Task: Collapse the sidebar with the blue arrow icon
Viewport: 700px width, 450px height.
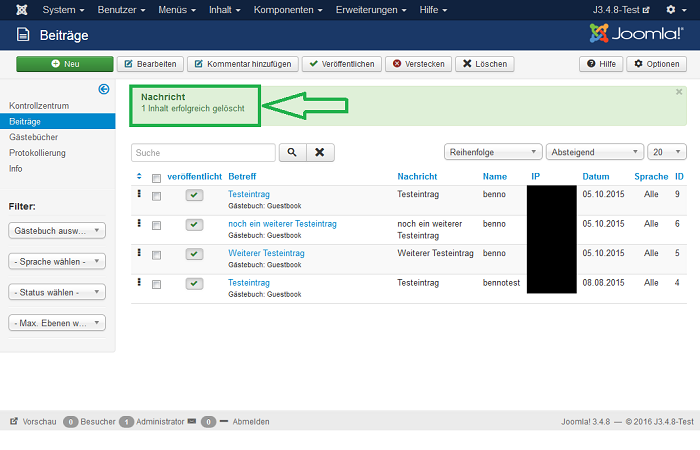Action: click(x=103, y=89)
